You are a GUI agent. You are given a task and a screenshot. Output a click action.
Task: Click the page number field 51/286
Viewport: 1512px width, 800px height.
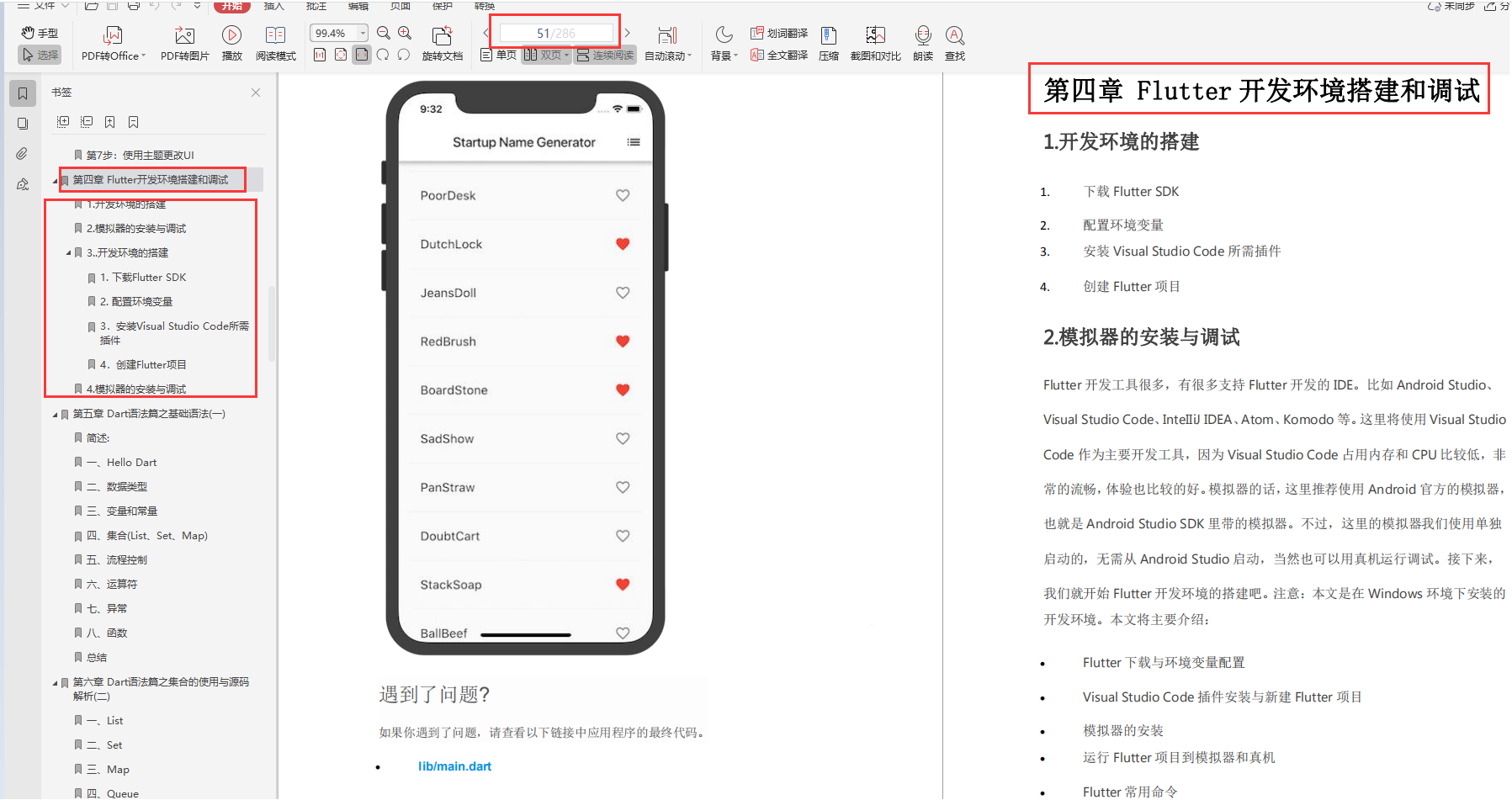click(556, 33)
